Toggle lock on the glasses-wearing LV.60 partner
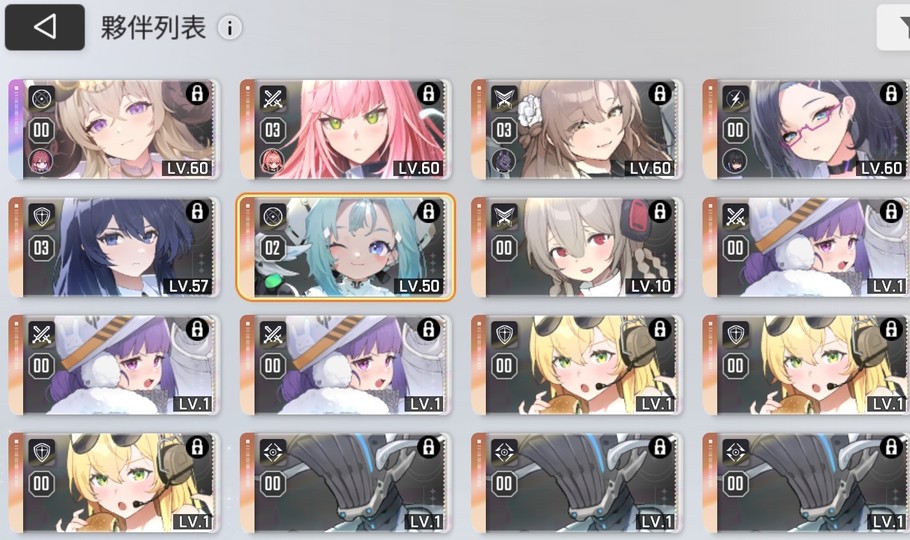 (x=891, y=93)
